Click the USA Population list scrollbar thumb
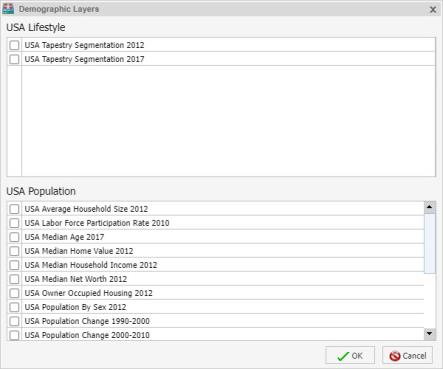Viewport: 443px width, 369px height. (430, 244)
